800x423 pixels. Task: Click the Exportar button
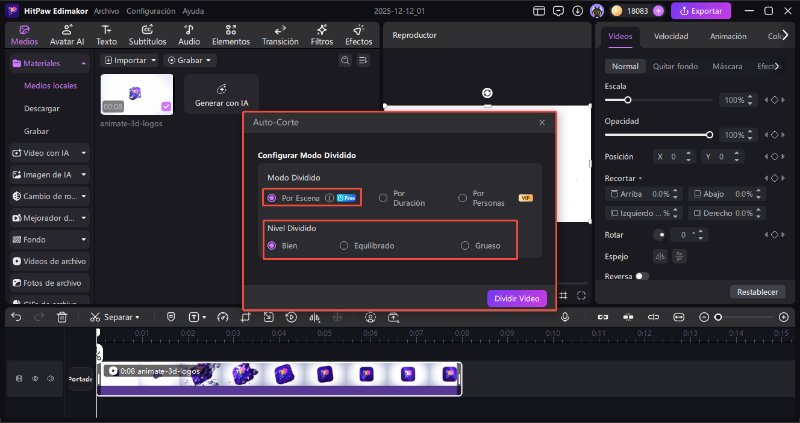pos(701,11)
